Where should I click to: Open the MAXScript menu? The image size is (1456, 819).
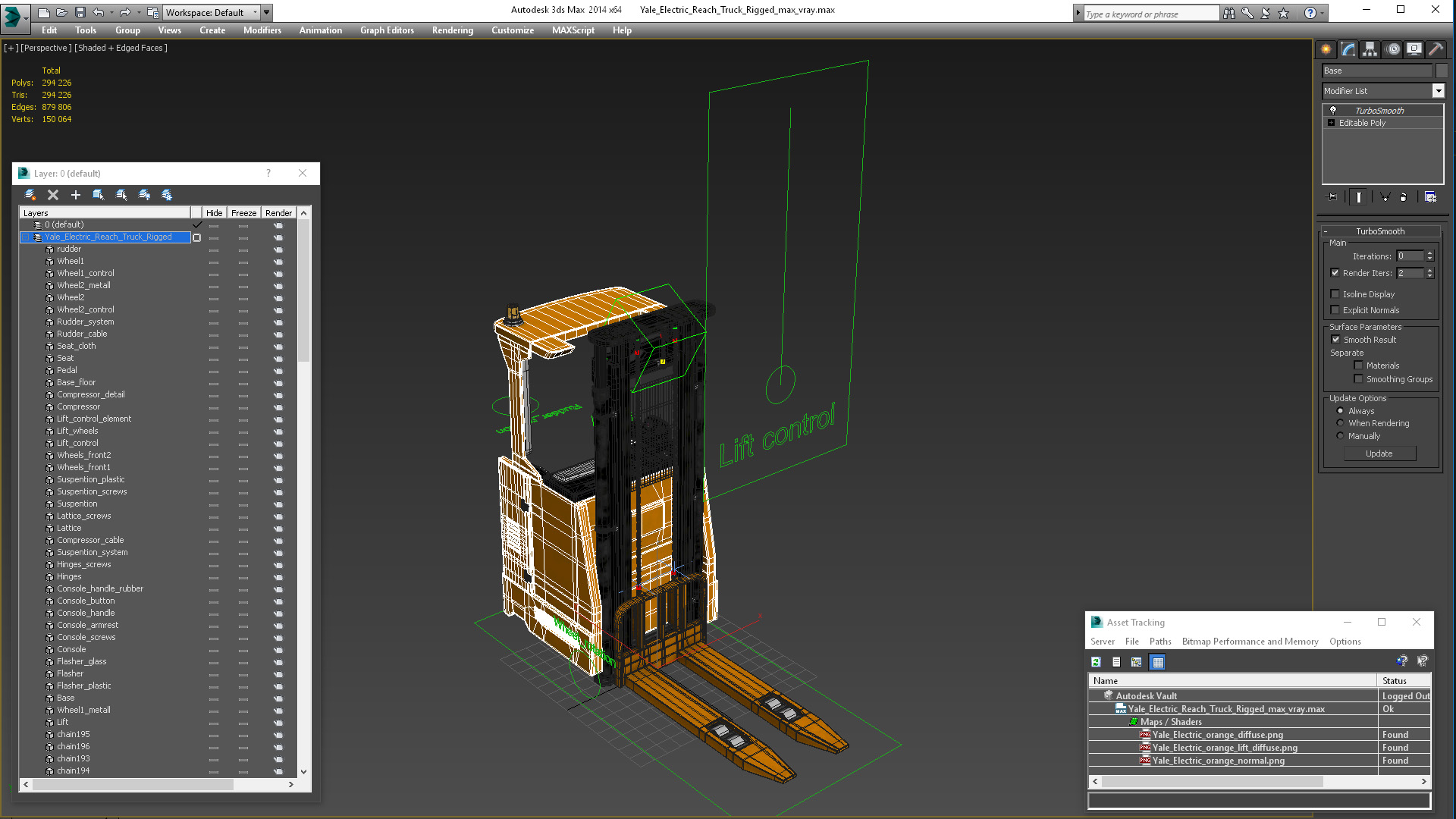[573, 30]
